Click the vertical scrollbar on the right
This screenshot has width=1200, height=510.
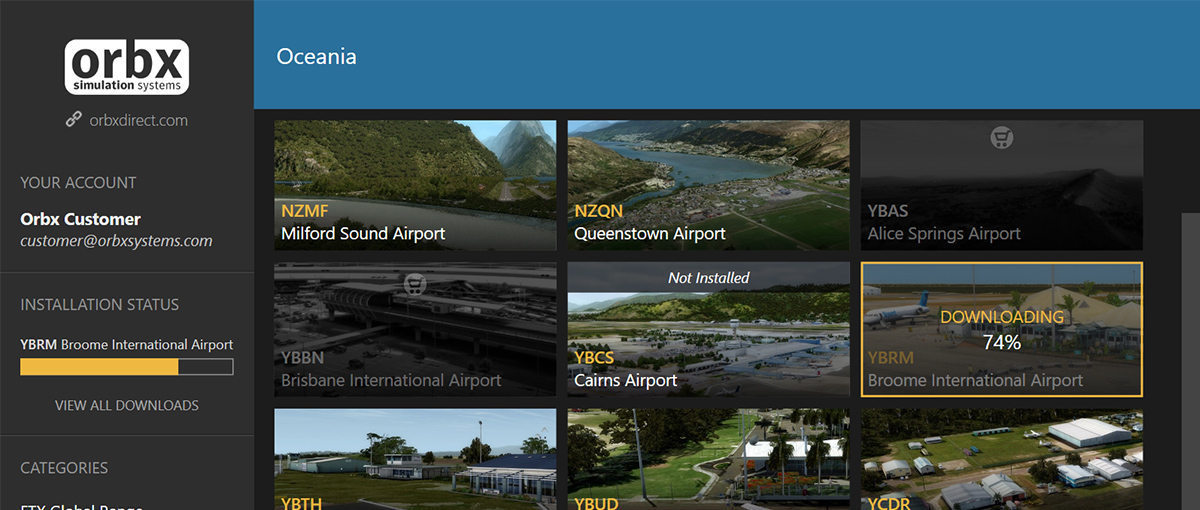coord(1190,361)
